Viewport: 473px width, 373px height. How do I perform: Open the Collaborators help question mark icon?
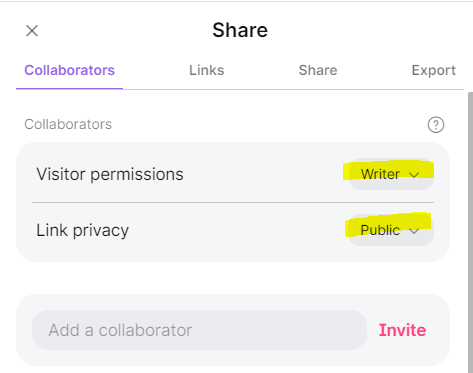(436, 125)
